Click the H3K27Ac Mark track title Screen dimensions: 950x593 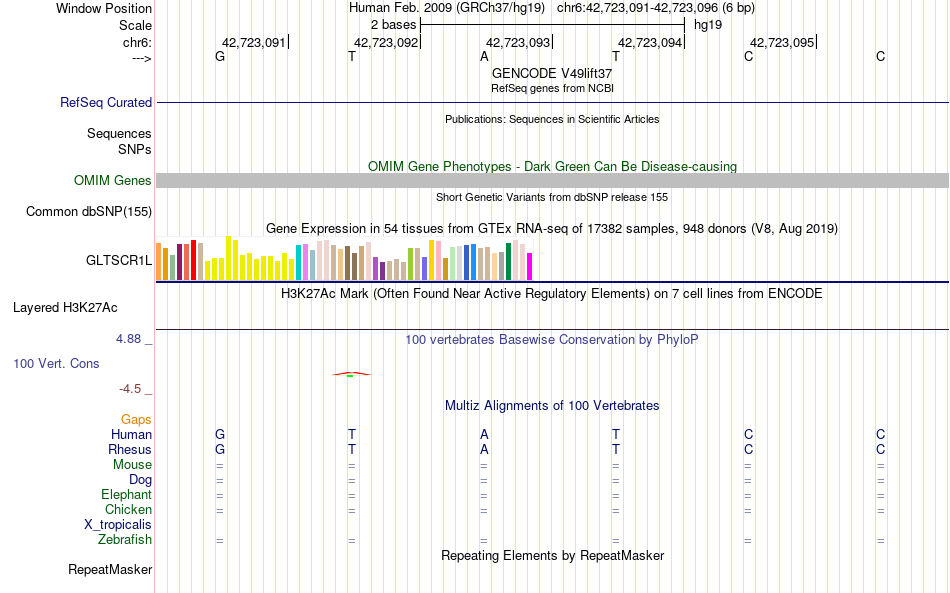[552, 294]
